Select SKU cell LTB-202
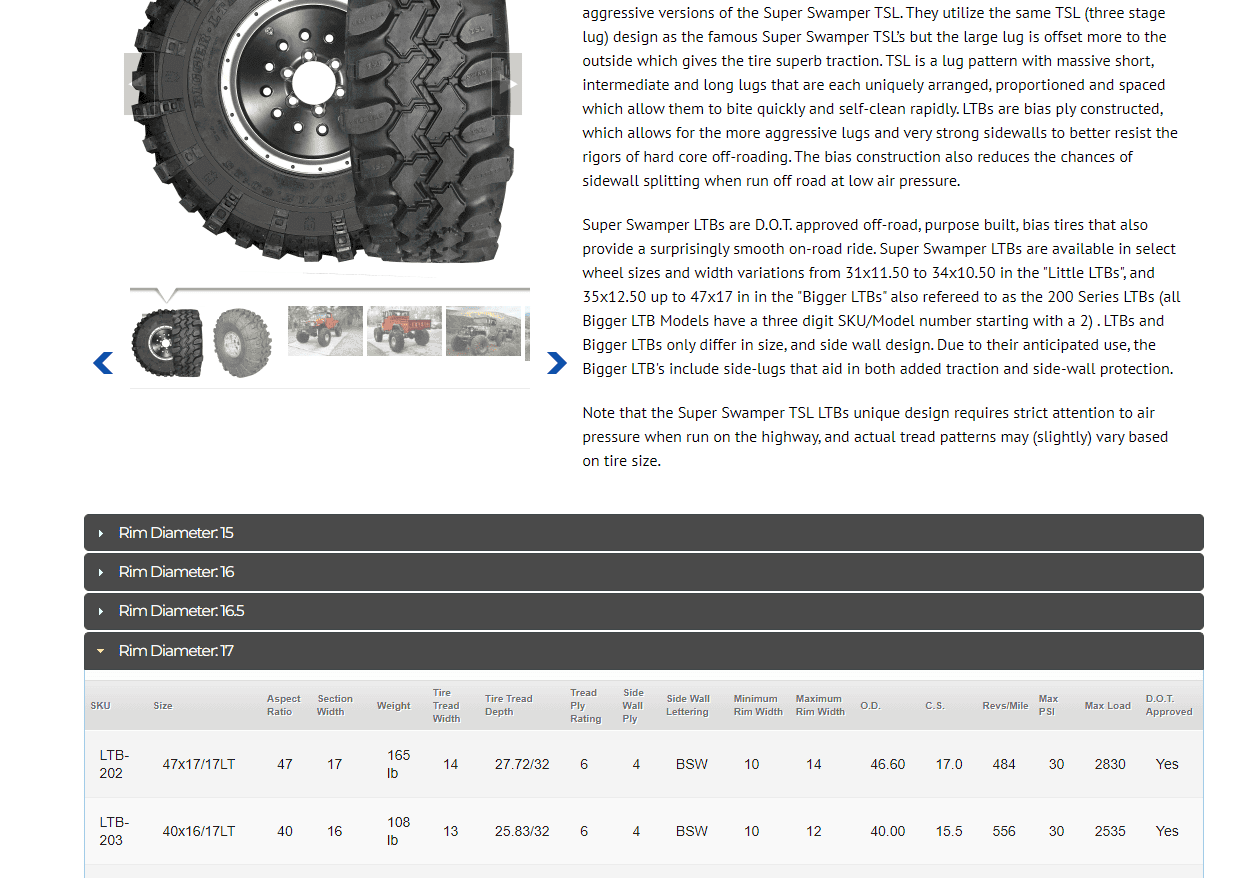 [112, 764]
